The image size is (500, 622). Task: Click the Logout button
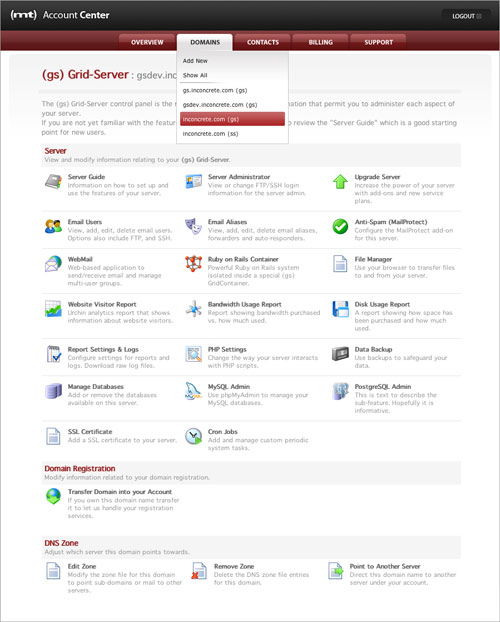click(466, 16)
